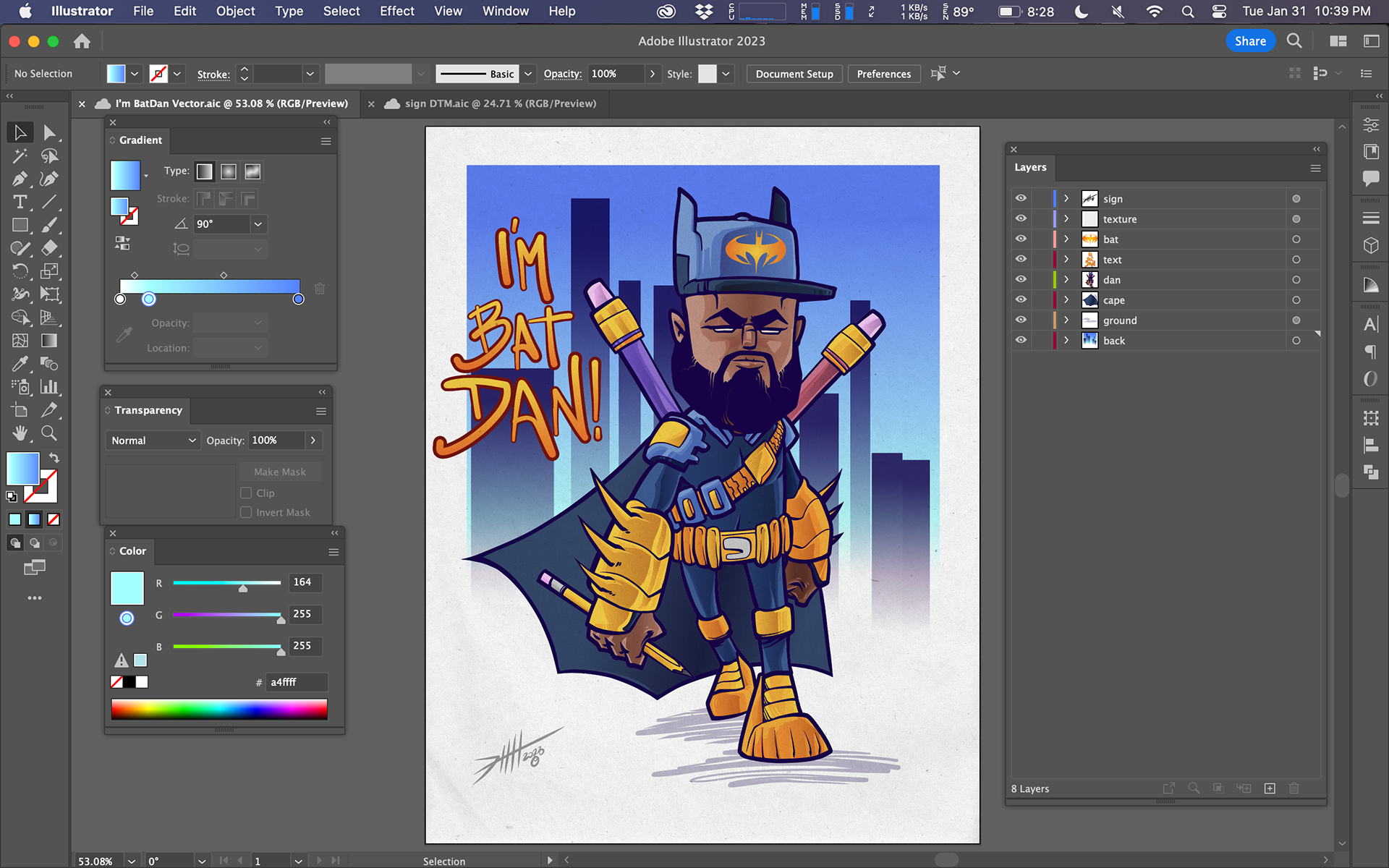Click Document Setup button
The image size is (1389, 868).
click(x=794, y=74)
